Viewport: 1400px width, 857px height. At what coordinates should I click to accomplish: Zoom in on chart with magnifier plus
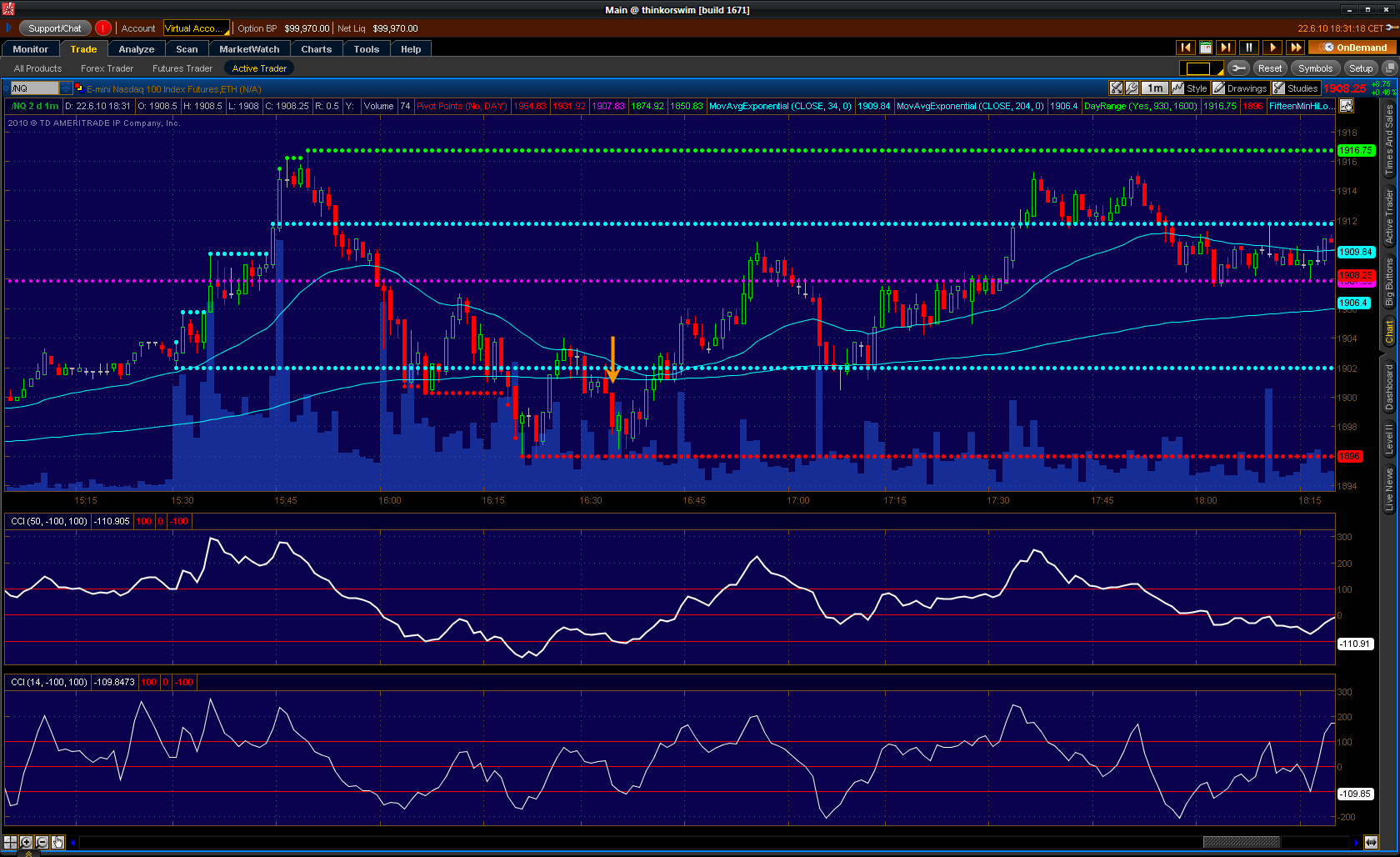point(26,842)
